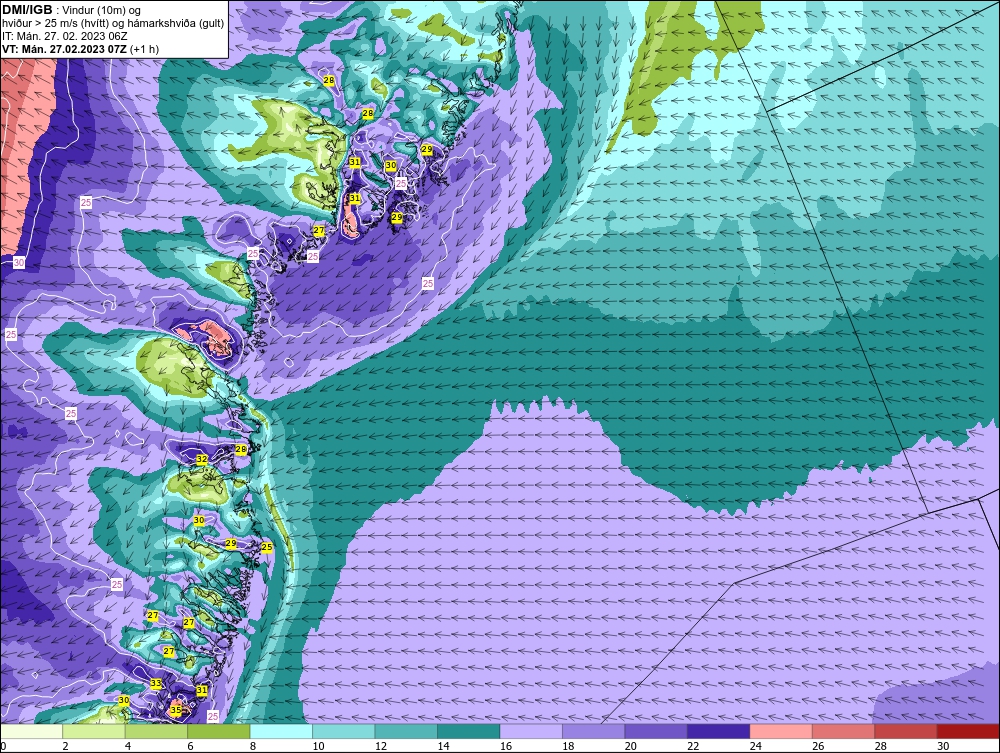Click the legend scale number 4
1000x753 pixels.
point(128,747)
